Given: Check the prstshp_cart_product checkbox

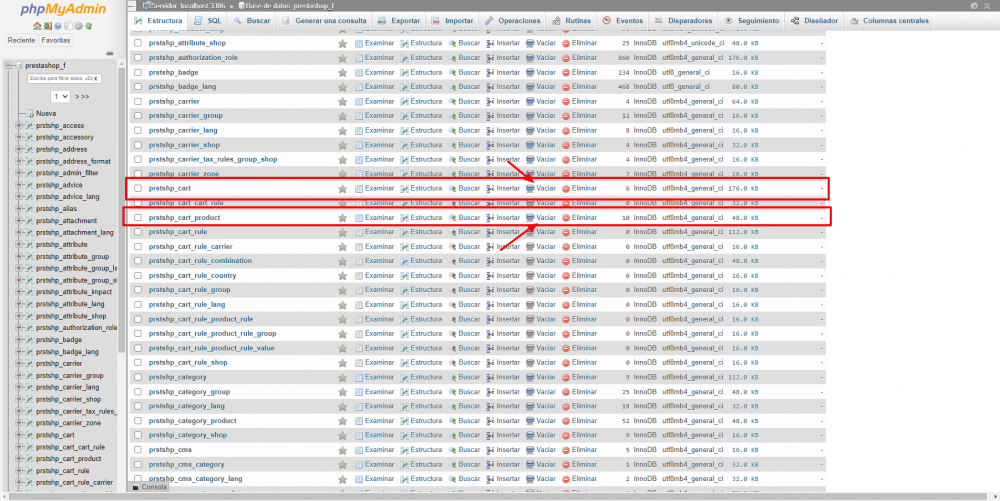Looking at the screenshot, I should [x=138, y=218].
